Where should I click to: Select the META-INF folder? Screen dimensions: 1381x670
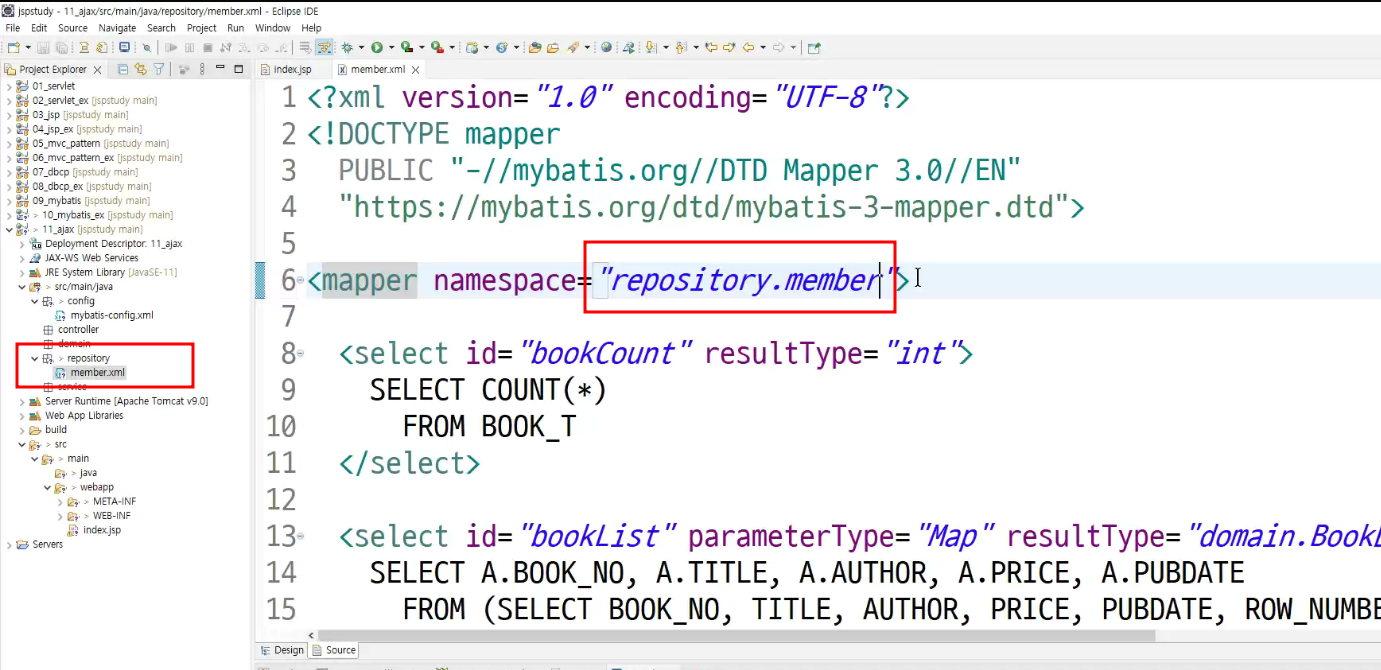pos(112,501)
